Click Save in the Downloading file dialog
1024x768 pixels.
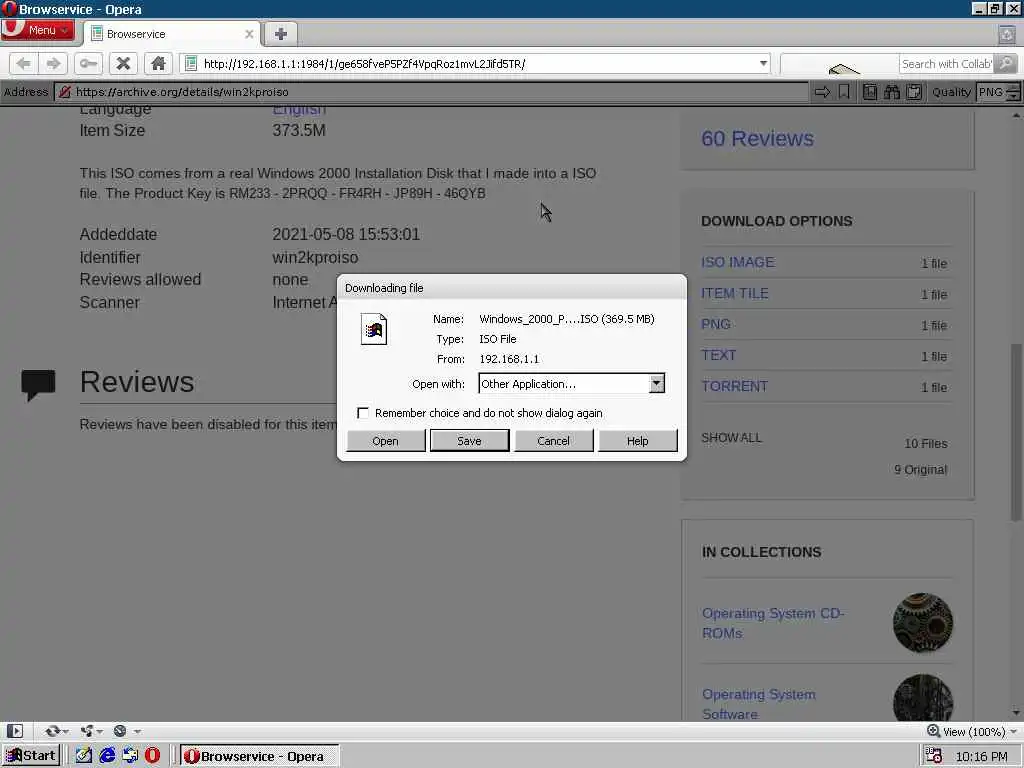tap(469, 441)
